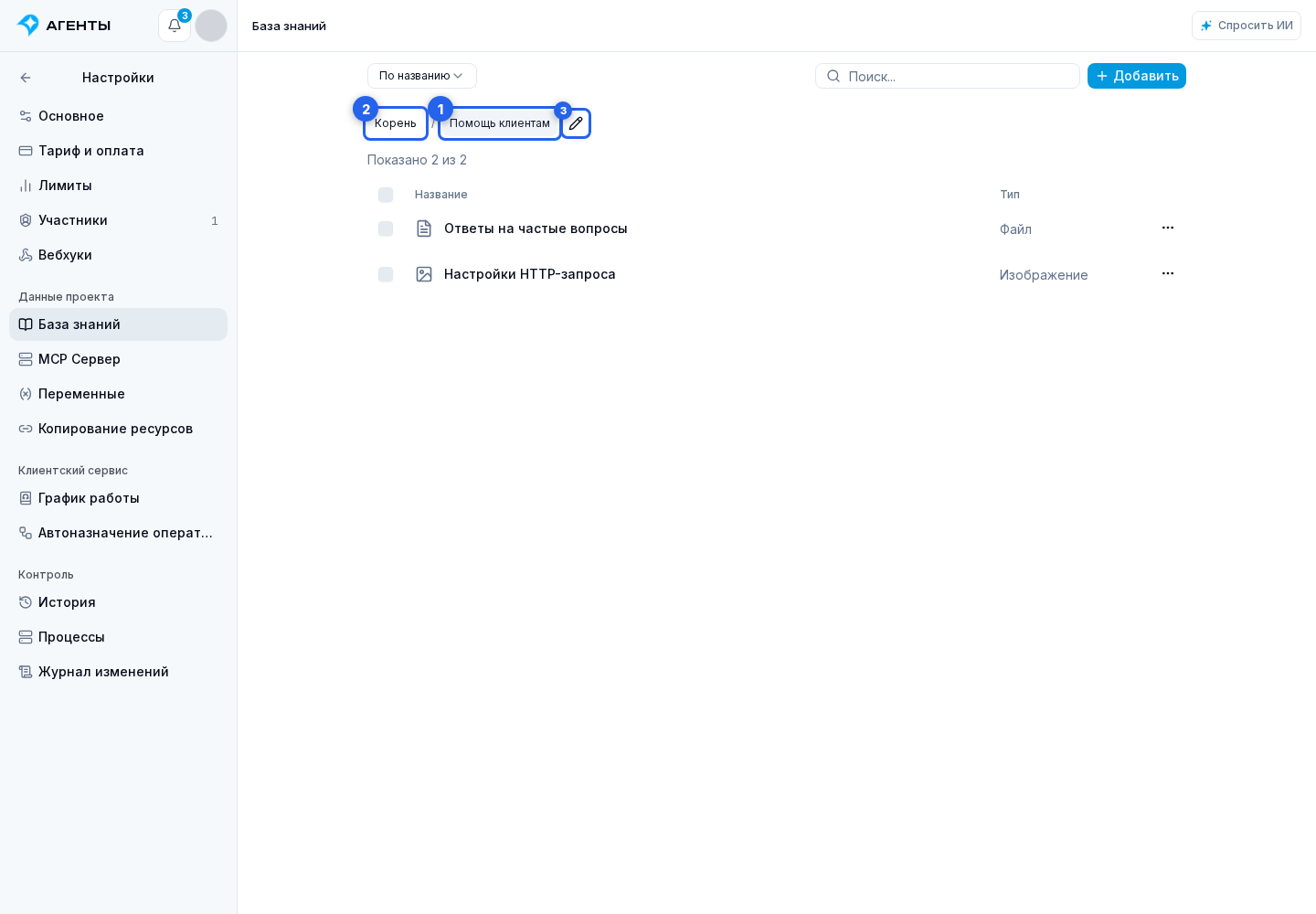Open the notifications bell icon
1316x914 pixels.
(x=175, y=26)
